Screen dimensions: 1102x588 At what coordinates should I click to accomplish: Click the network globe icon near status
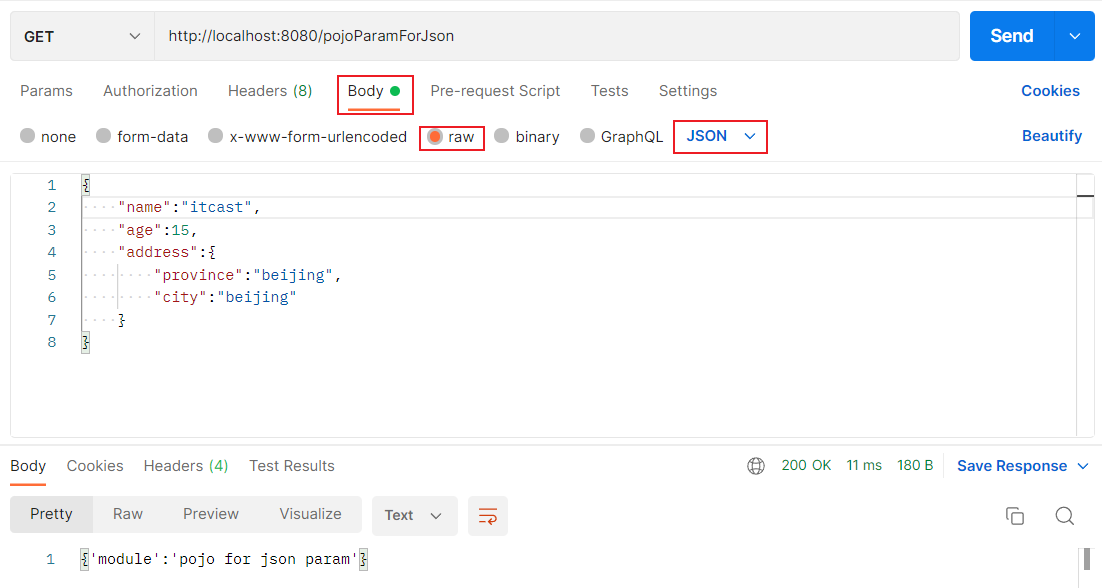(x=756, y=466)
